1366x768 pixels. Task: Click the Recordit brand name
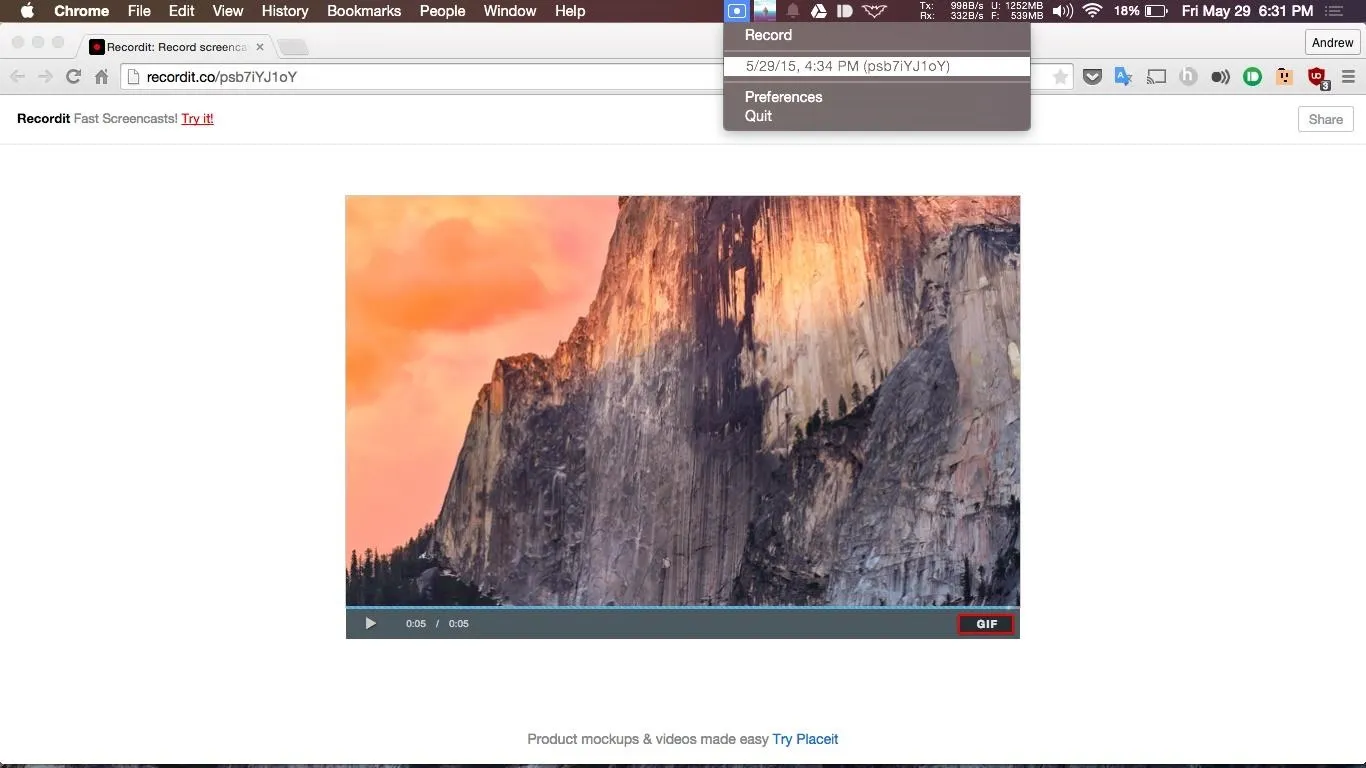coord(43,118)
